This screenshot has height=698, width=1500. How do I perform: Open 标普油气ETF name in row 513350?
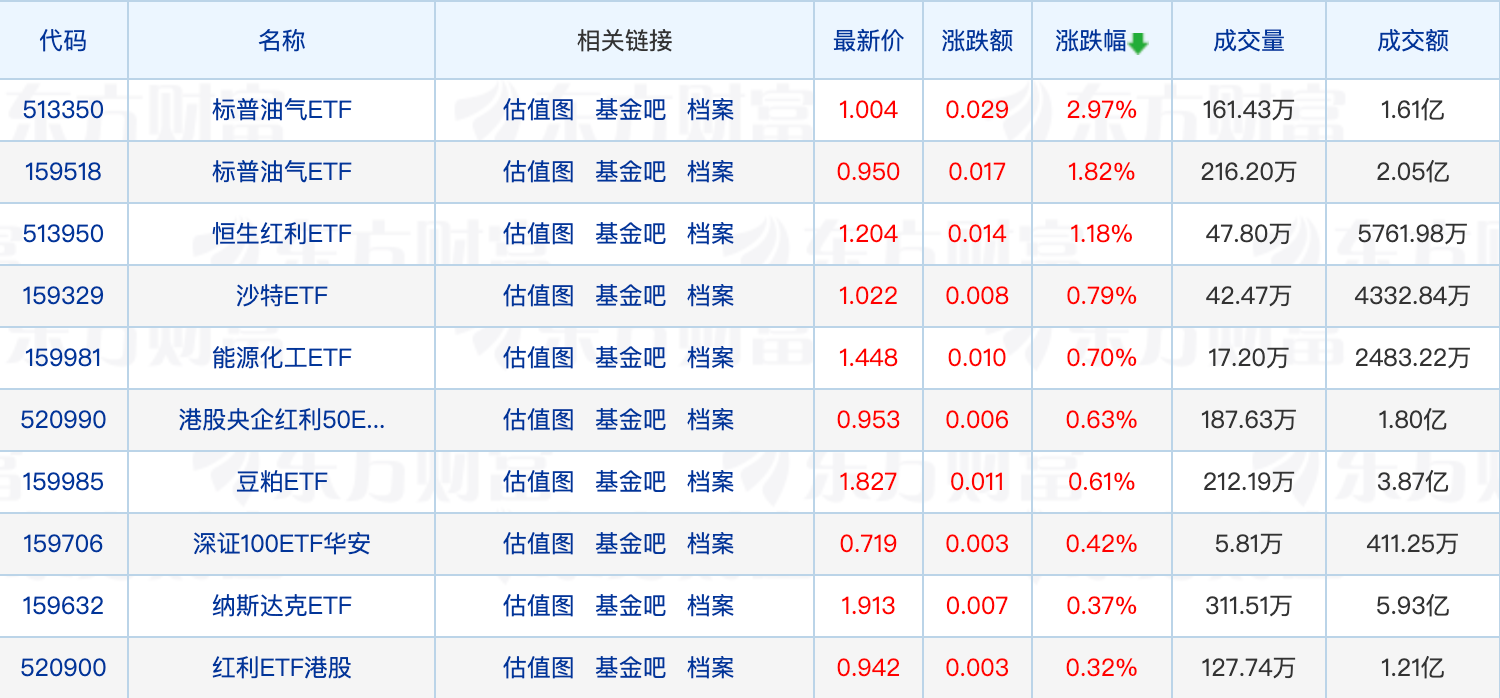tap(282, 110)
